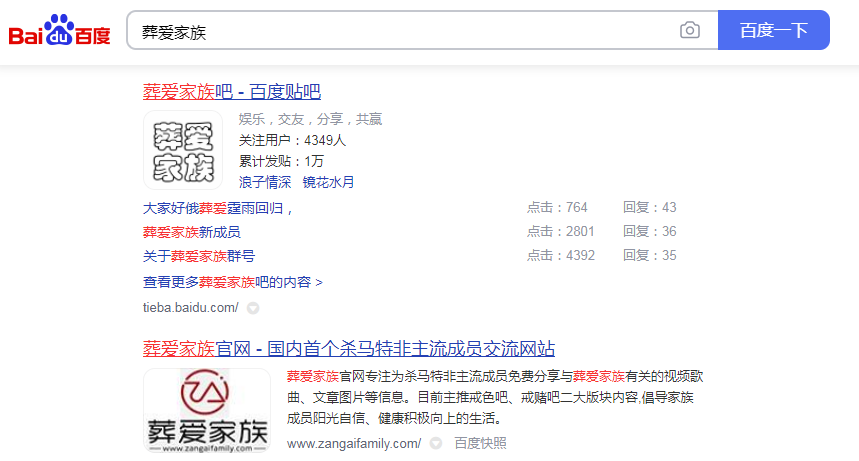The image size is (859, 461).
Task: Click the Baidu logo
Action: coord(60,30)
